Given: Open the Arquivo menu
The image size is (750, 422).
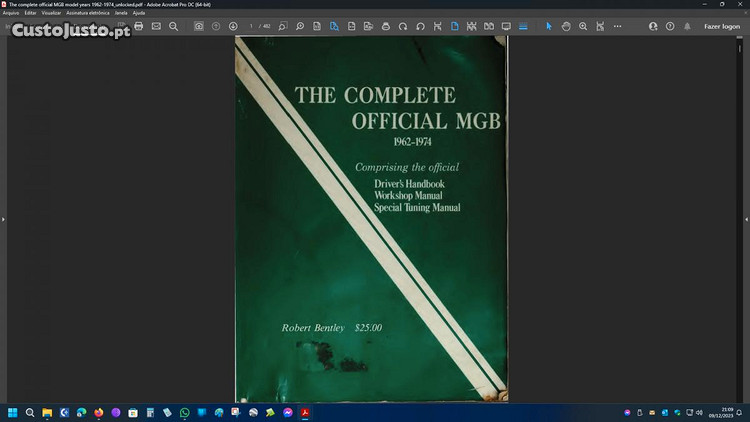Looking at the screenshot, I should pos(11,13).
